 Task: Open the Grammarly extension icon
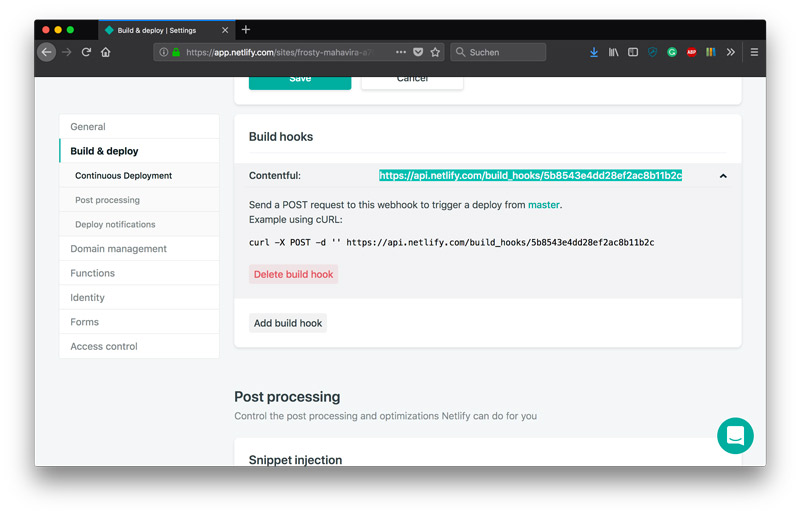coord(672,52)
